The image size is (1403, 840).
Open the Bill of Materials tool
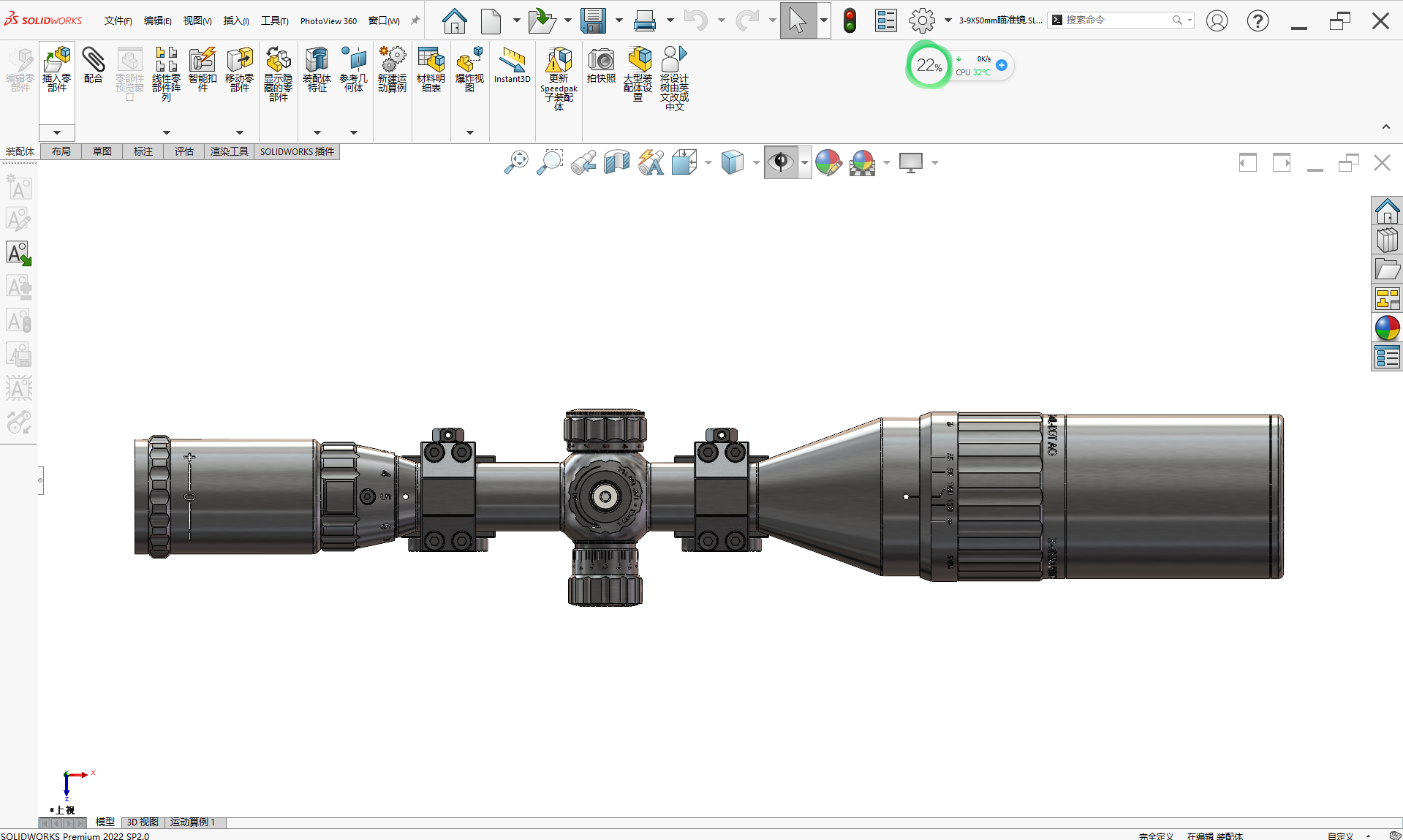point(431,69)
